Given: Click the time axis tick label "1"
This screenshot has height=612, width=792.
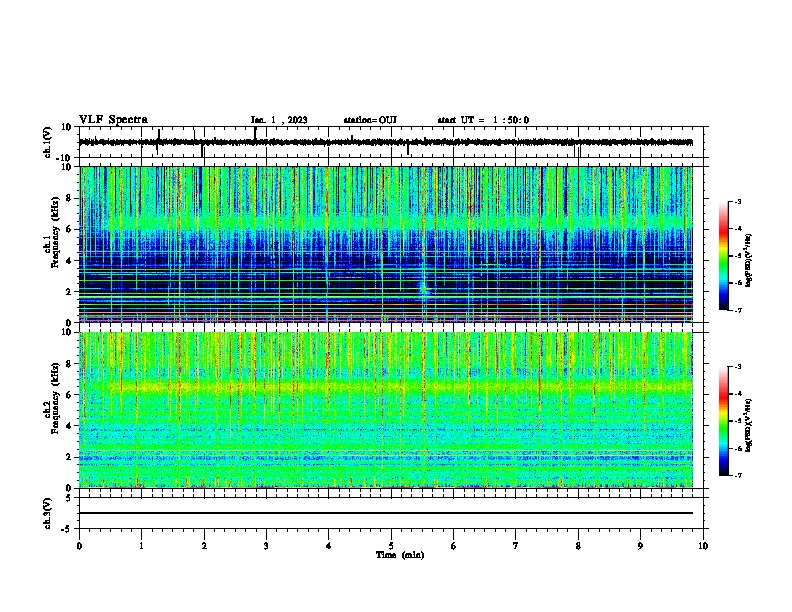Looking at the screenshot, I should pos(141,546).
